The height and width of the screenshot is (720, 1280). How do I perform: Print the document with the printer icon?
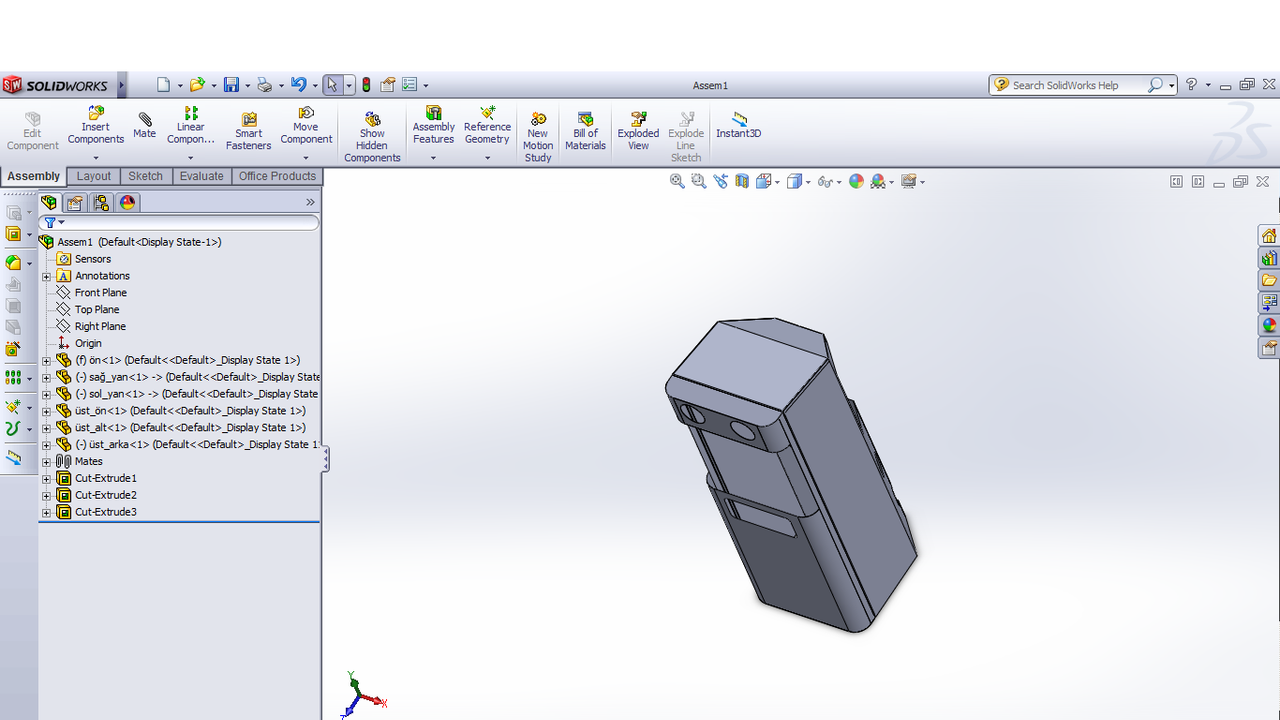point(264,85)
